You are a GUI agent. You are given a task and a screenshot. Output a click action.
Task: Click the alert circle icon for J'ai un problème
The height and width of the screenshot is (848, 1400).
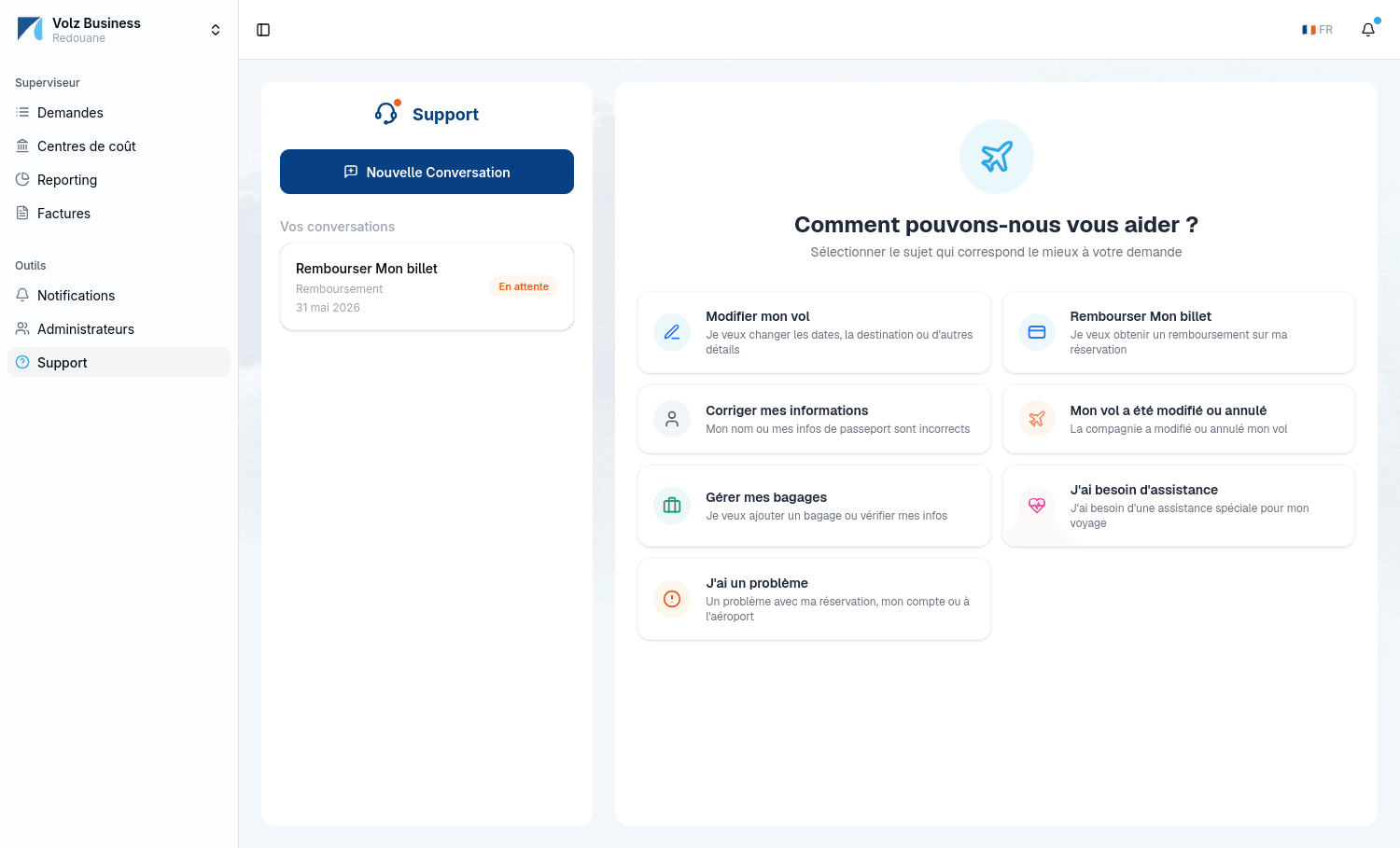point(672,599)
